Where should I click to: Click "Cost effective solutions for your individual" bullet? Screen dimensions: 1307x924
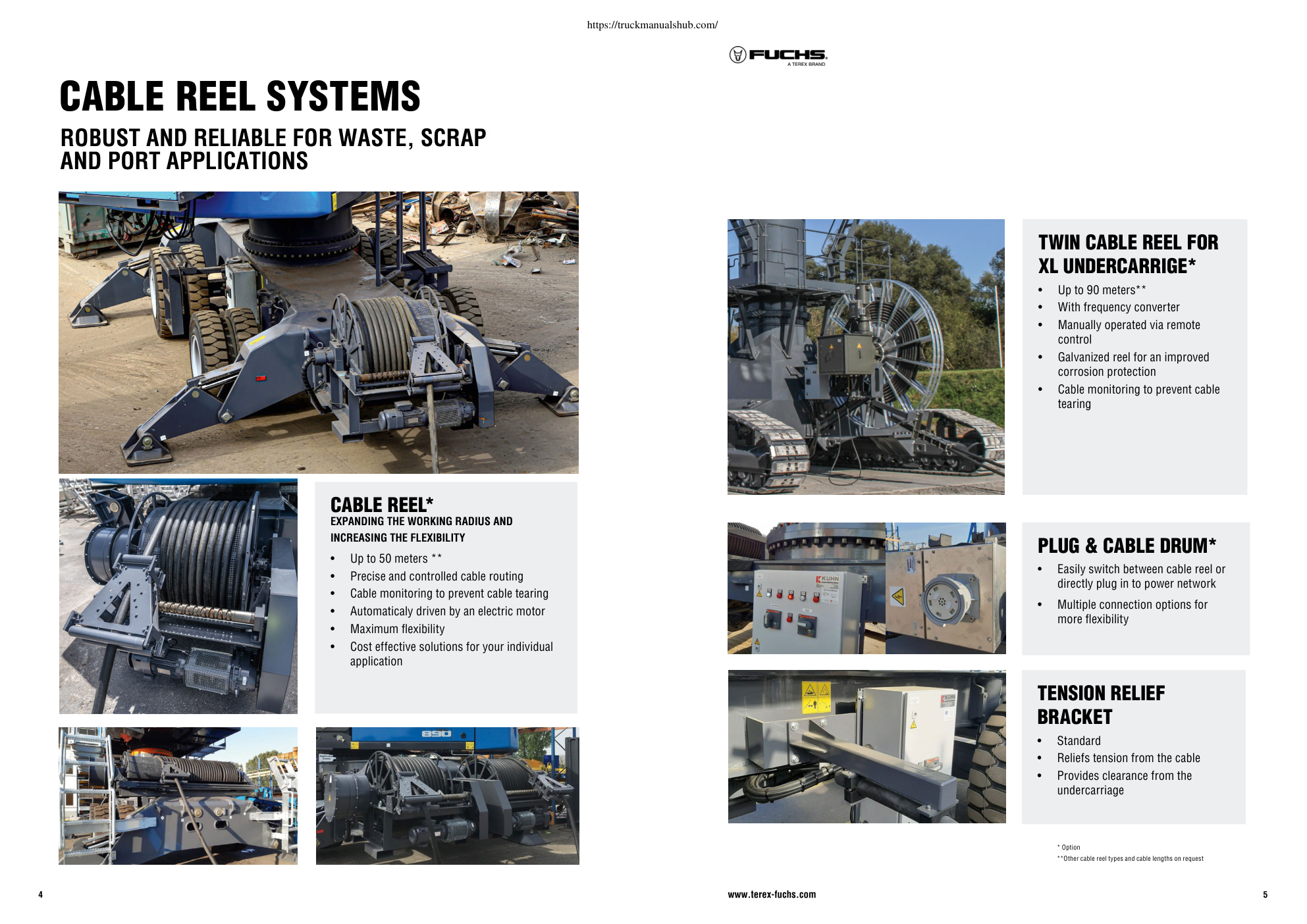452,647
